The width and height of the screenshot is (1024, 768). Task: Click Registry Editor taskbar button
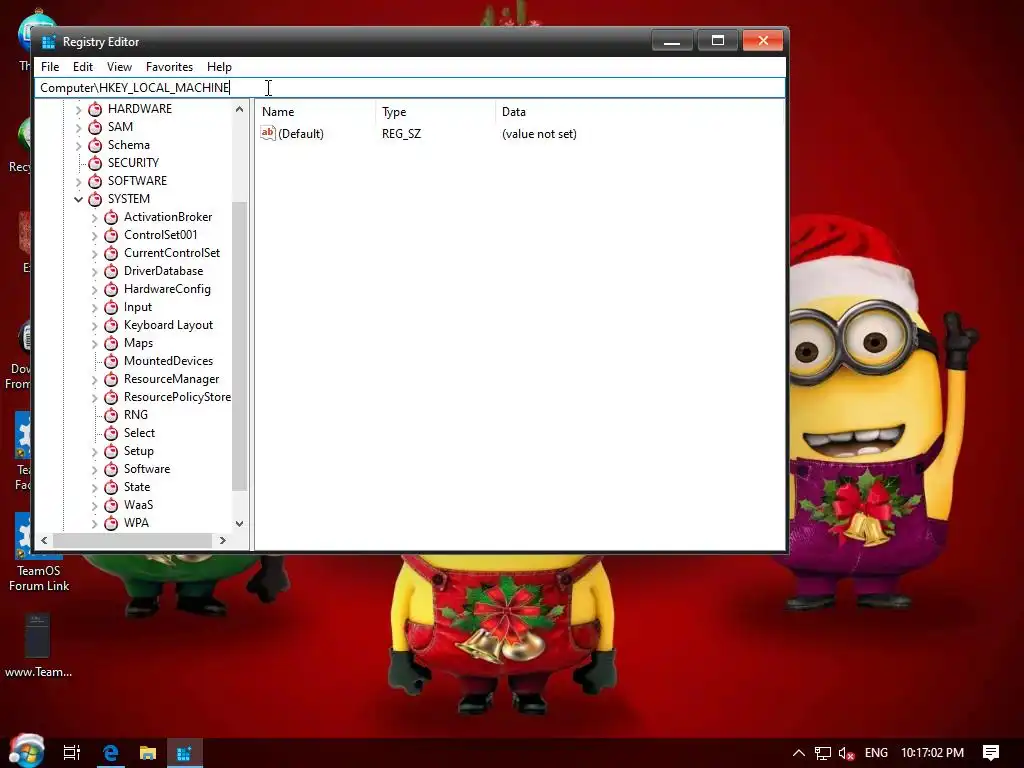(x=184, y=753)
